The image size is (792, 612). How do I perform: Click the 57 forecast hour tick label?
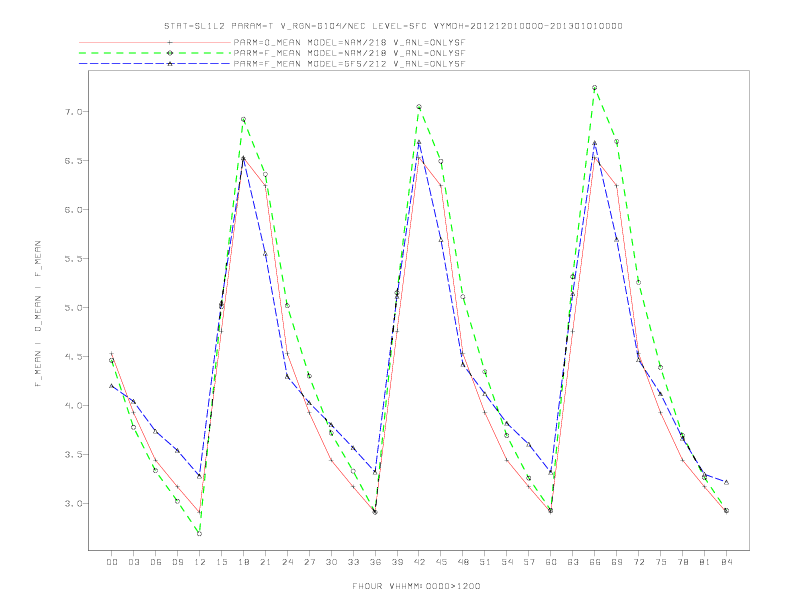[x=529, y=562]
